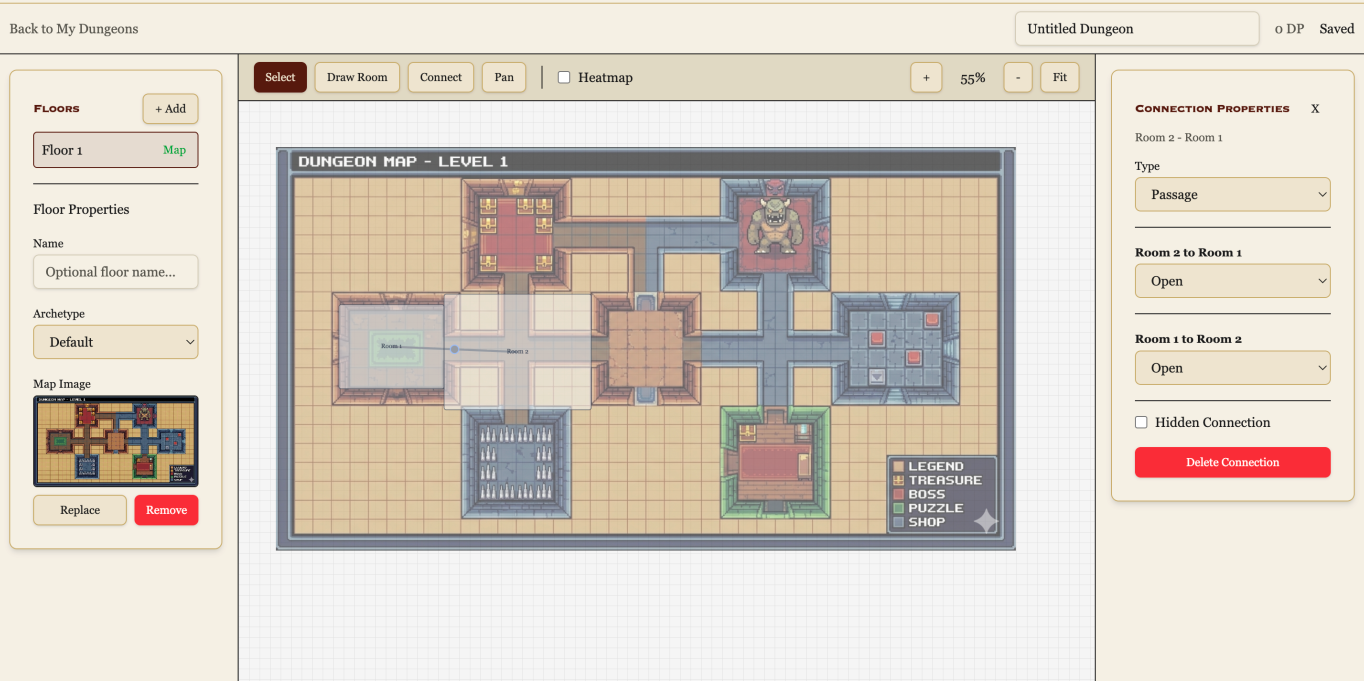Select Room 2 overlay on the map
This screenshot has height=681, width=1364.
(x=517, y=351)
